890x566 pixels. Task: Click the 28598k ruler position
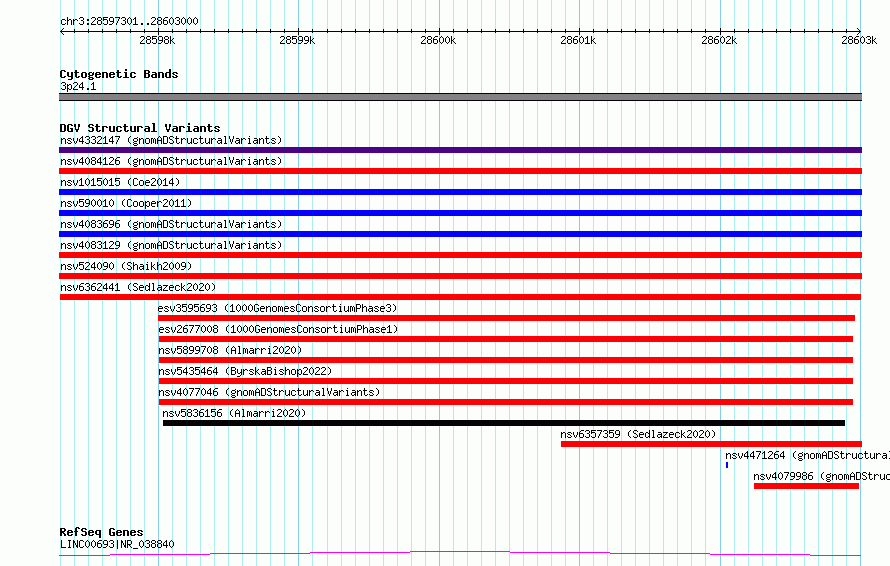click(x=157, y=40)
